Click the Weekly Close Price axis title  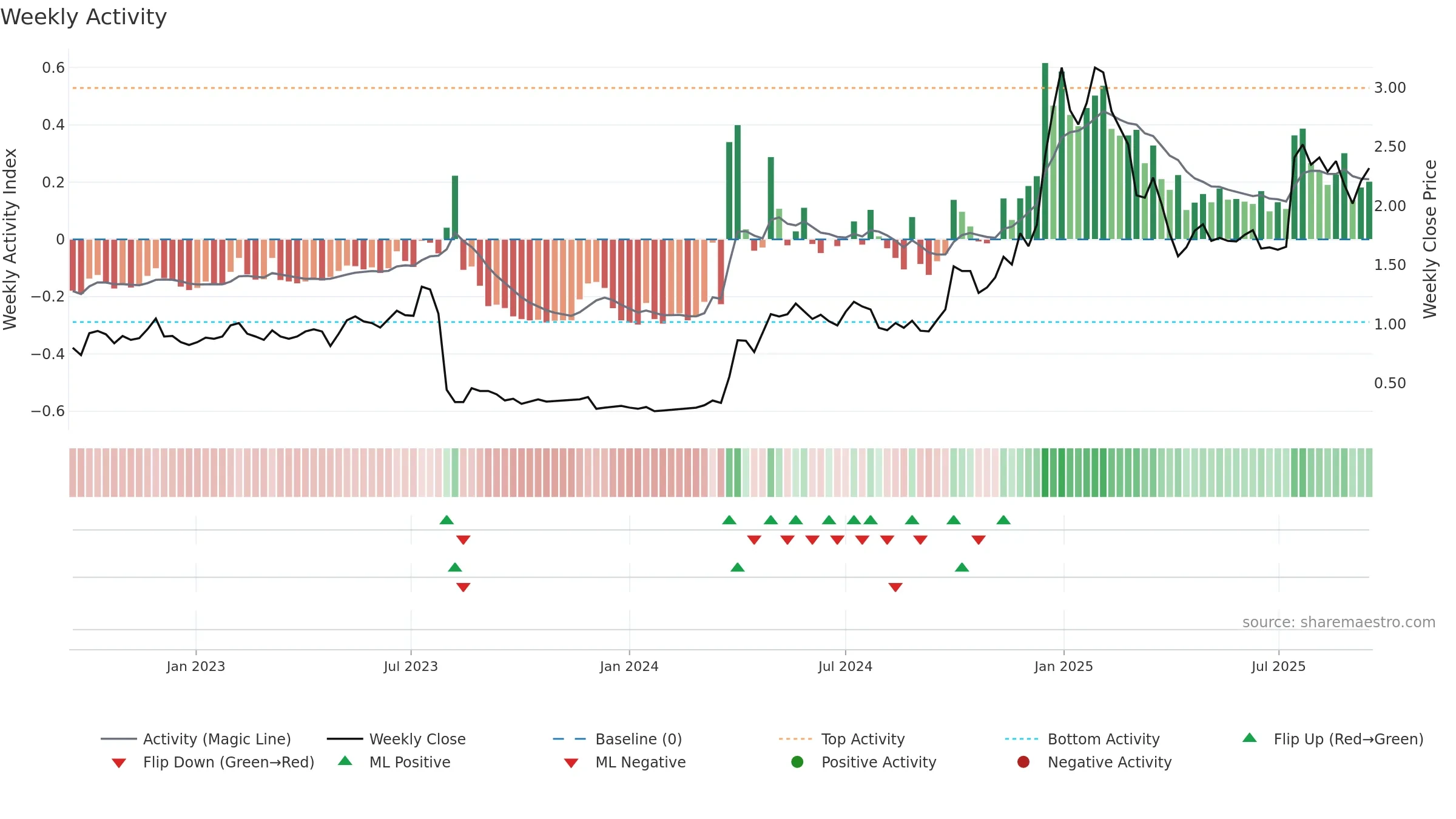[x=1430, y=239]
